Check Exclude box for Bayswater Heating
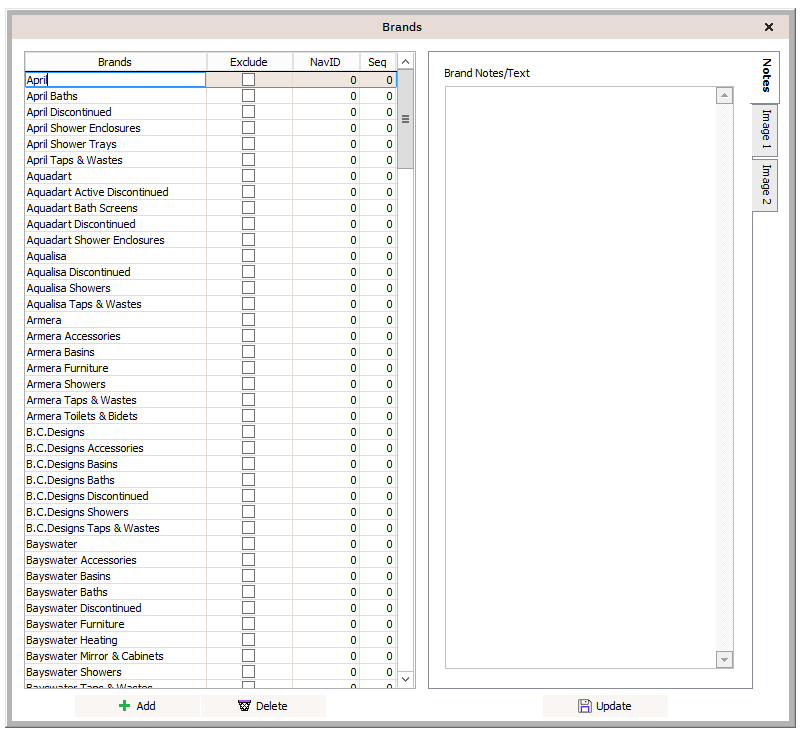Viewport: 806px width, 732px height. 248,640
